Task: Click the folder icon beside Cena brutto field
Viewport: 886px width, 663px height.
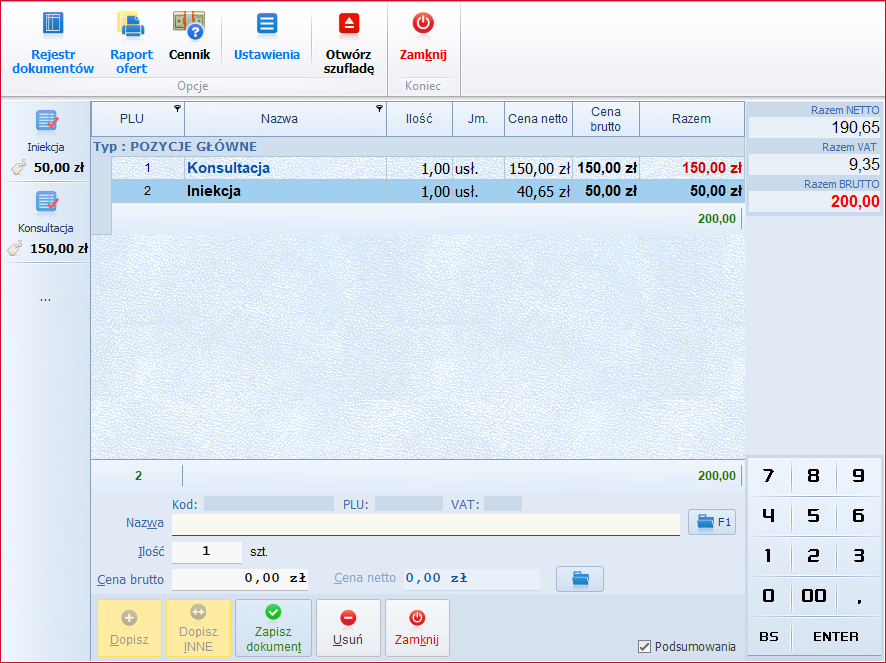Action: click(x=580, y=578)
